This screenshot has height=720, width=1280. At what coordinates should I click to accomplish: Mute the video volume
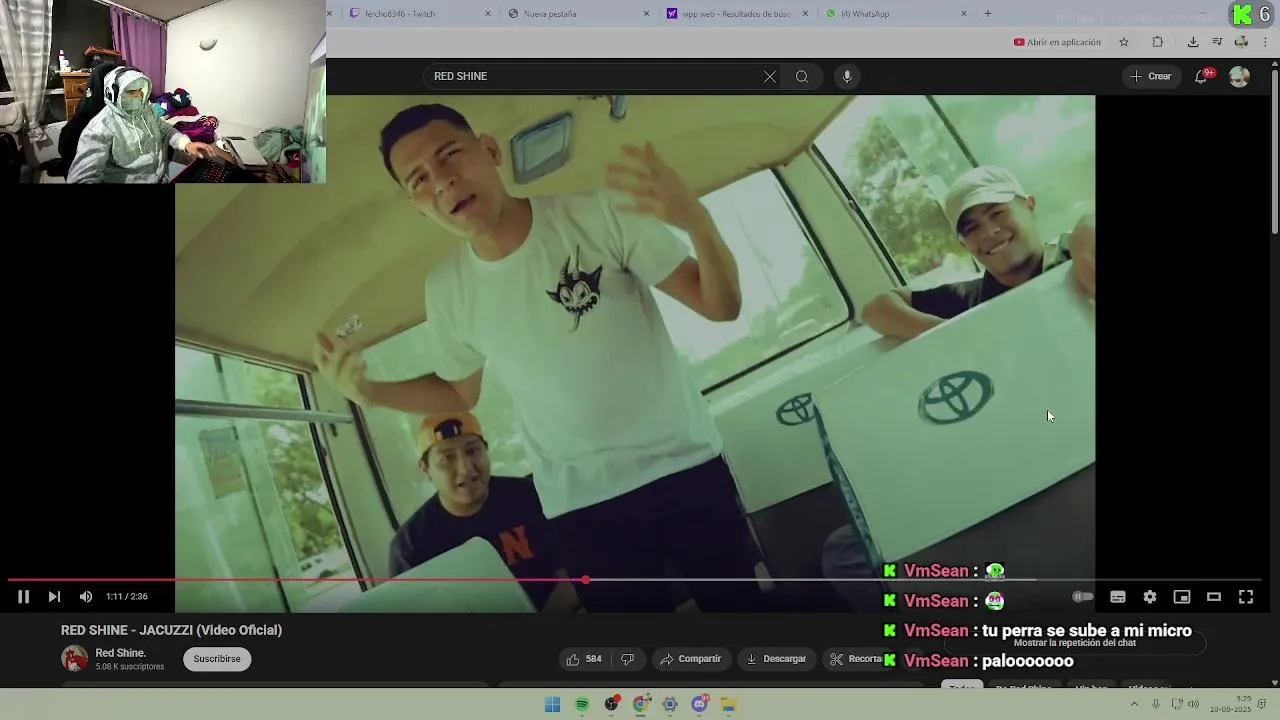86,597
